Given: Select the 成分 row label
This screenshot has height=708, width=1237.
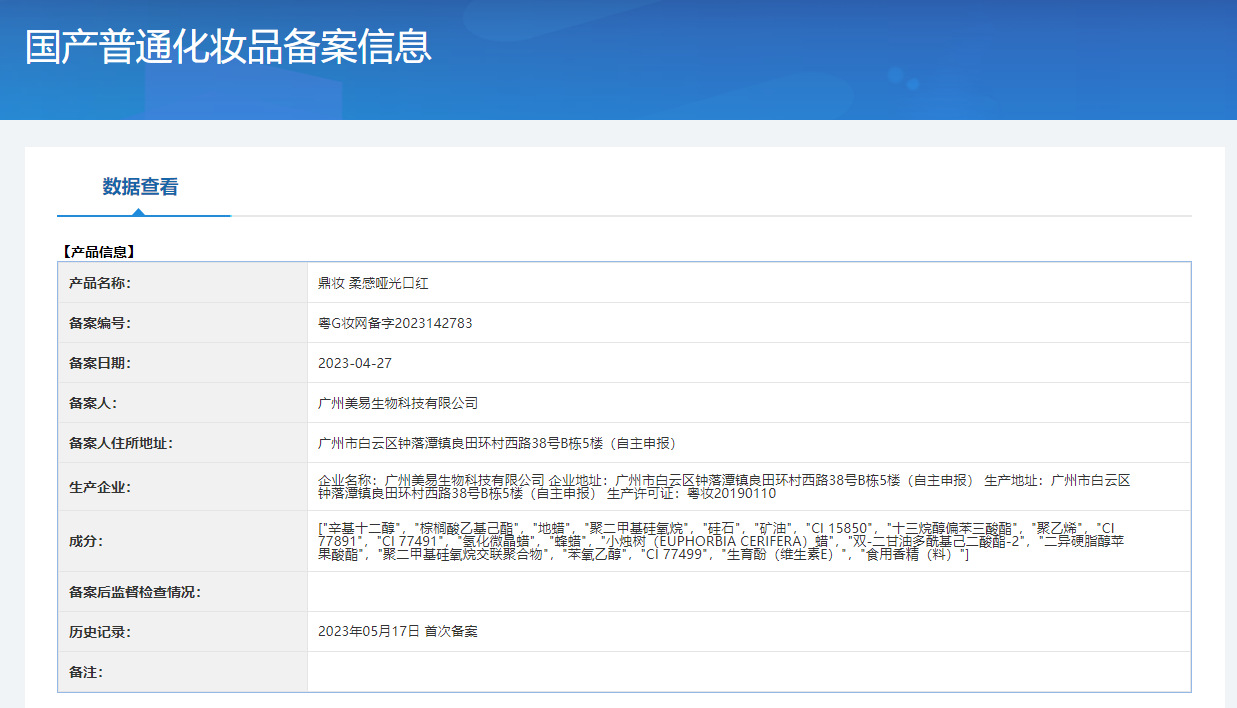Looking at the screenshot, I should 86,541.
